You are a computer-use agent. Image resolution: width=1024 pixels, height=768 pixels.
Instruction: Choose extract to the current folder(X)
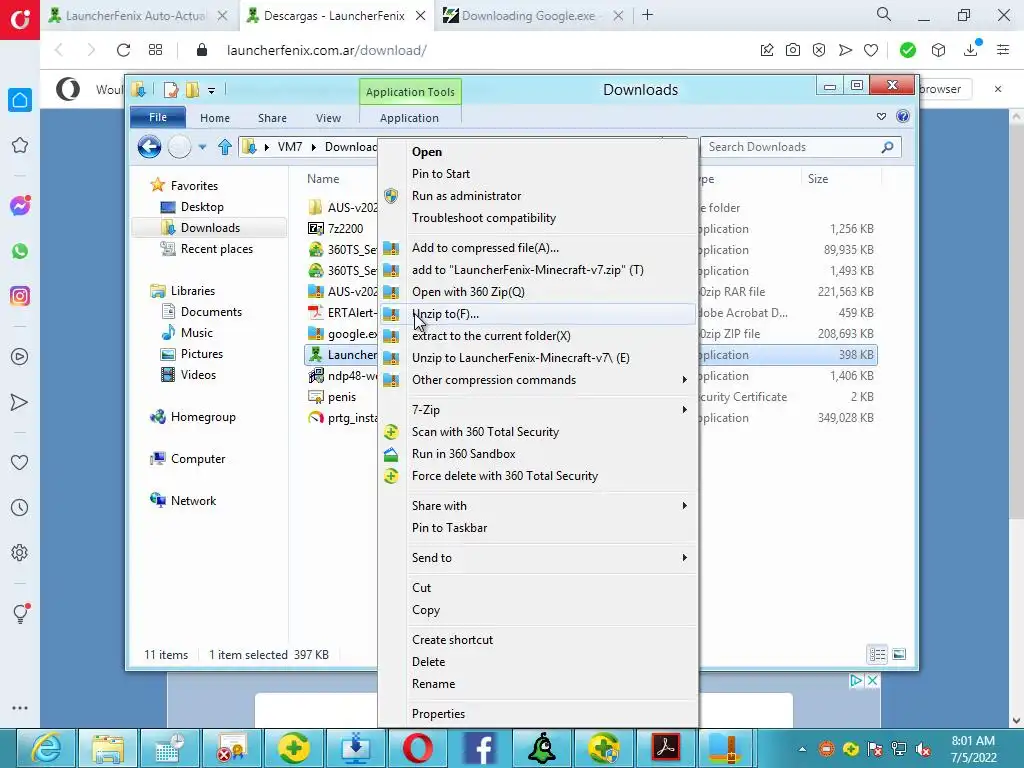click(x=537, y=336)
